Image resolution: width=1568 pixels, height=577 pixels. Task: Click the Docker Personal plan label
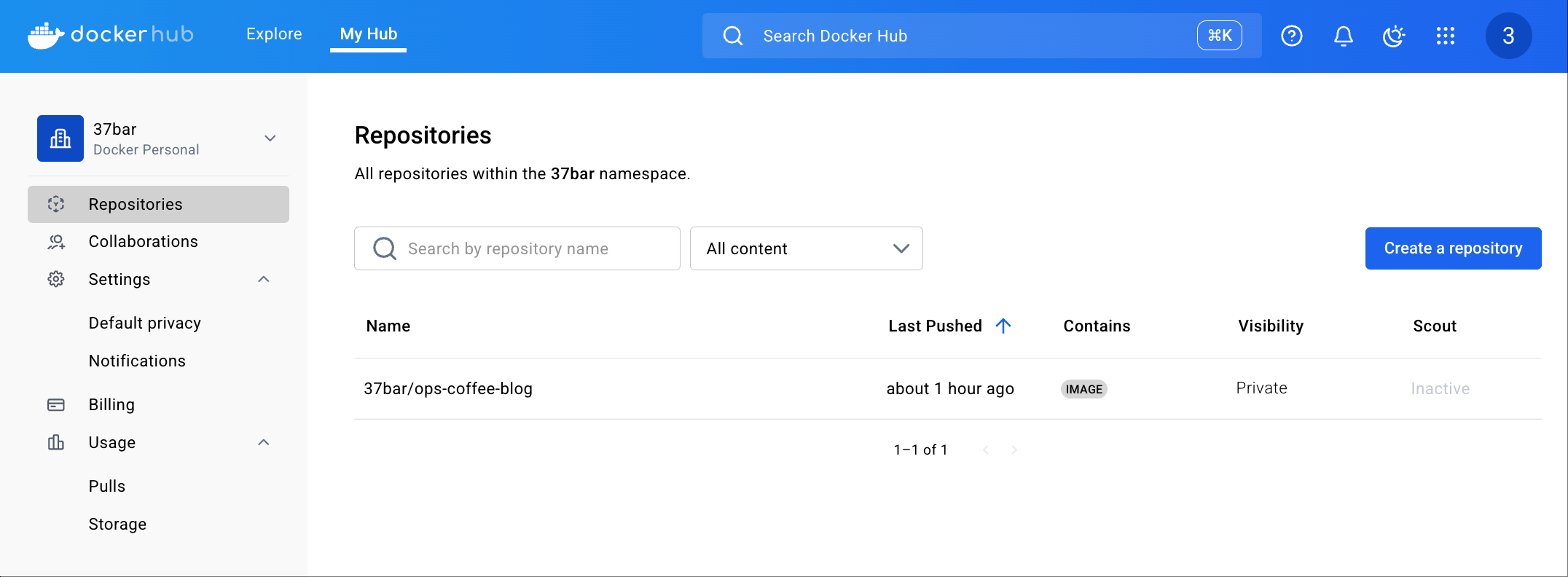click(146, 150)
